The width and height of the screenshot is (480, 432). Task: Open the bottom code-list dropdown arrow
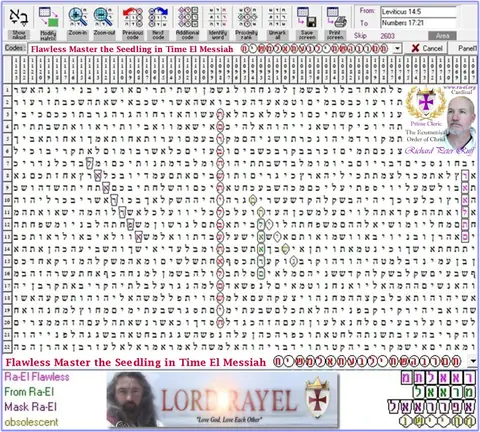[x=473, y=361]
